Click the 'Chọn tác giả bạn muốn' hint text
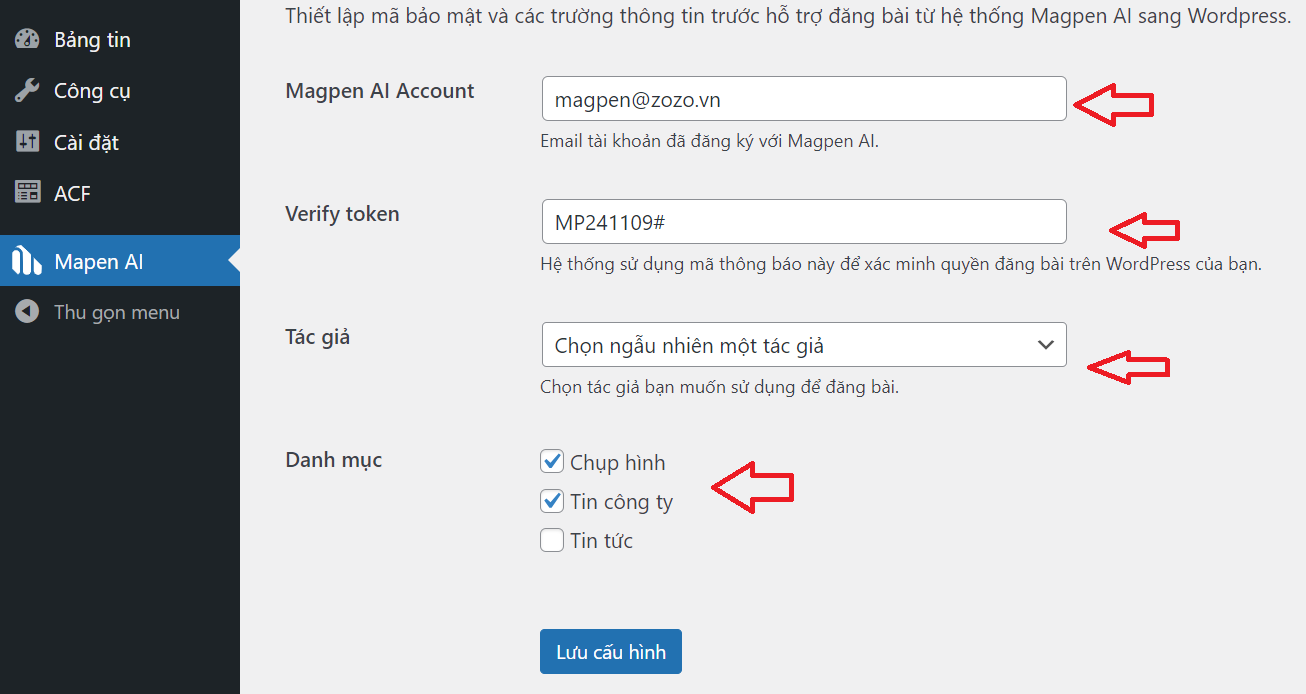Screen dimensions: 1306x694 (x=719, y=387)
